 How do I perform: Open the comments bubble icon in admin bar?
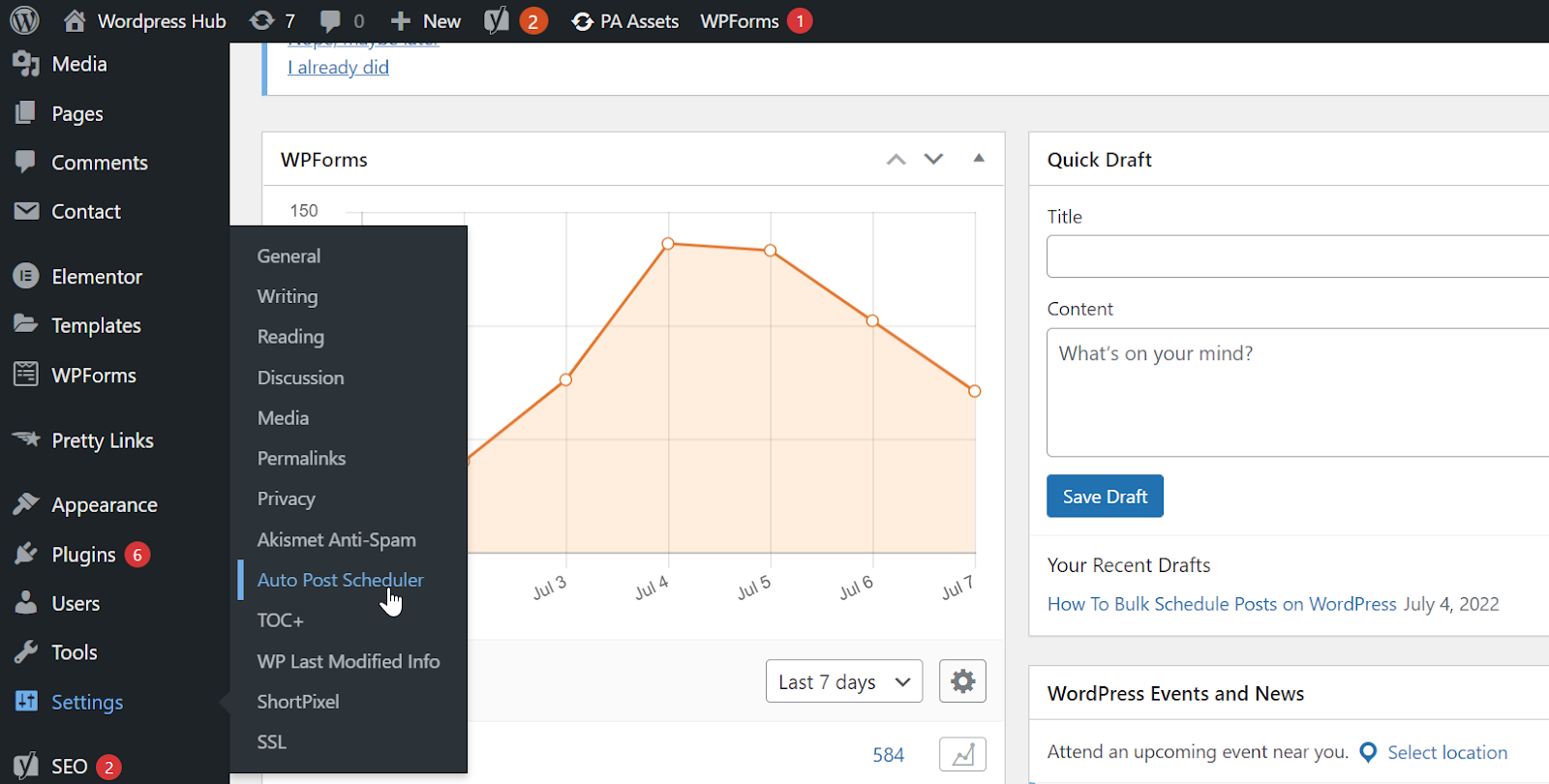coord(330,21)
